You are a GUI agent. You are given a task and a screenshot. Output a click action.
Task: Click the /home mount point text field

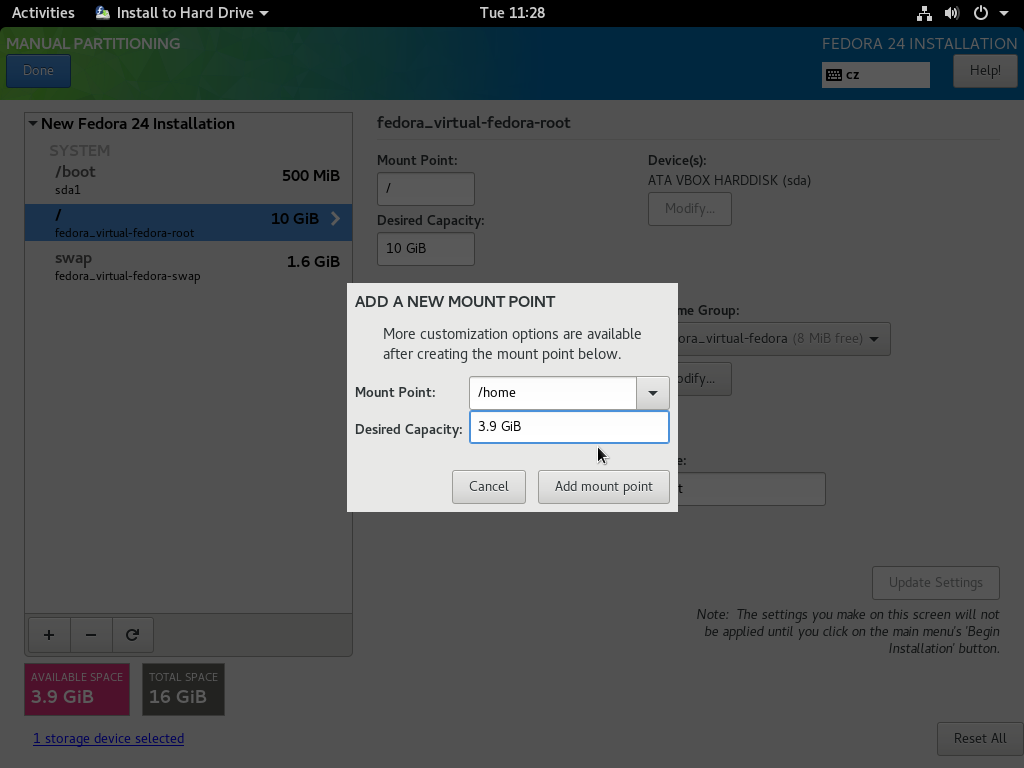click(x=552, y=393)
